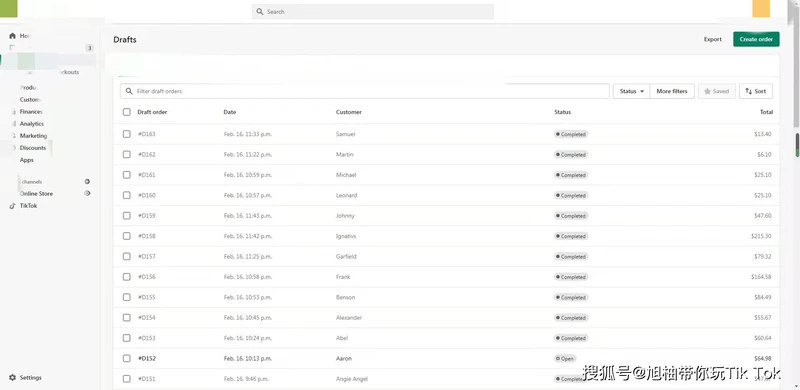Open Analytics in the sidebar menu

pos(32,124)
